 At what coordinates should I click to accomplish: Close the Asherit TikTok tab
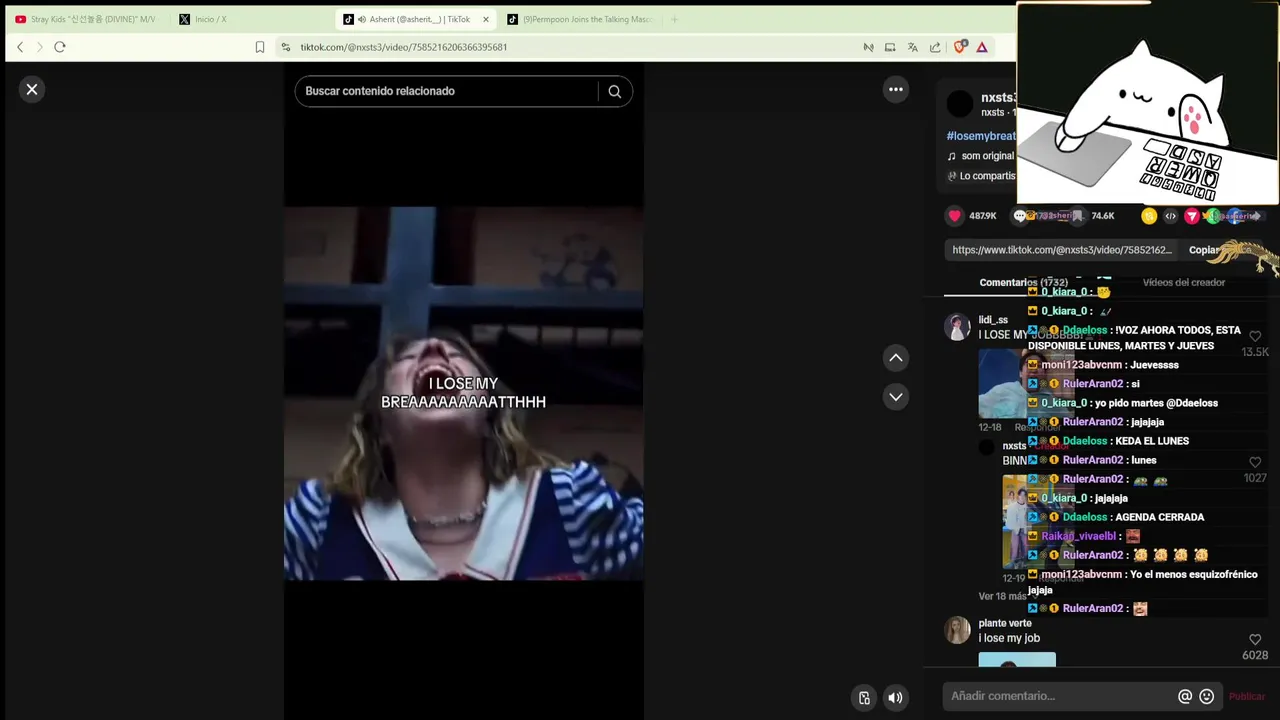486,19
